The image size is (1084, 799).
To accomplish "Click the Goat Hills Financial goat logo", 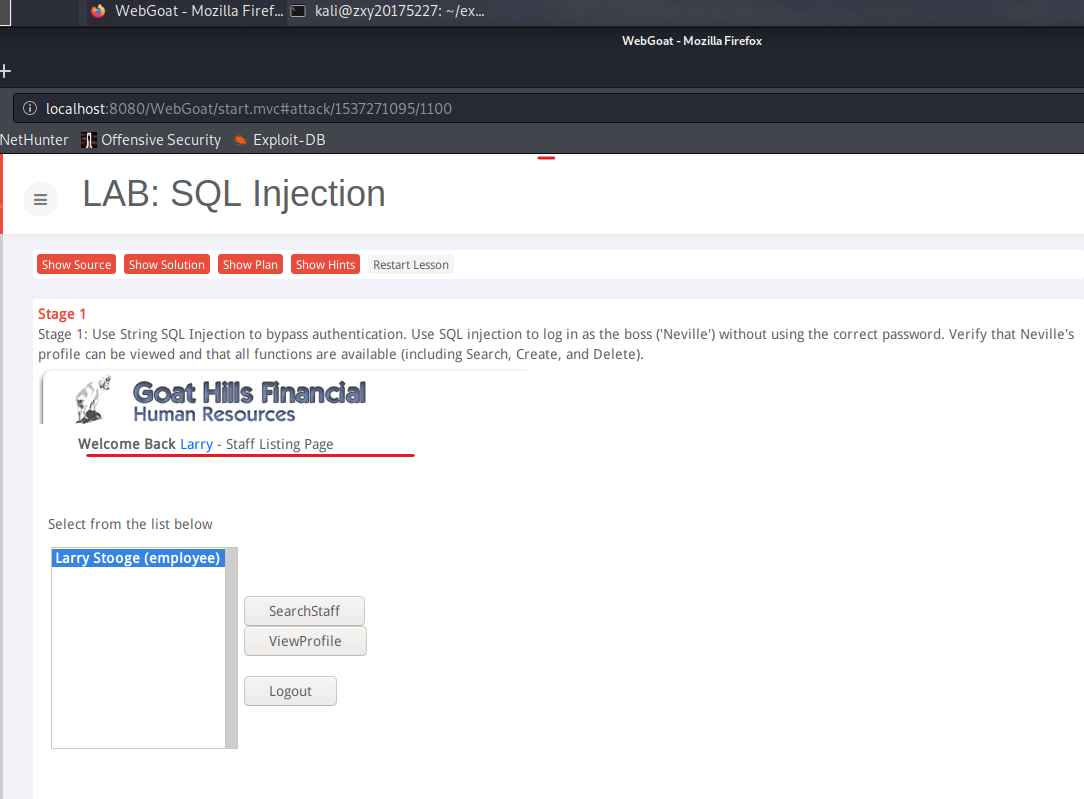I will [93, 400].
